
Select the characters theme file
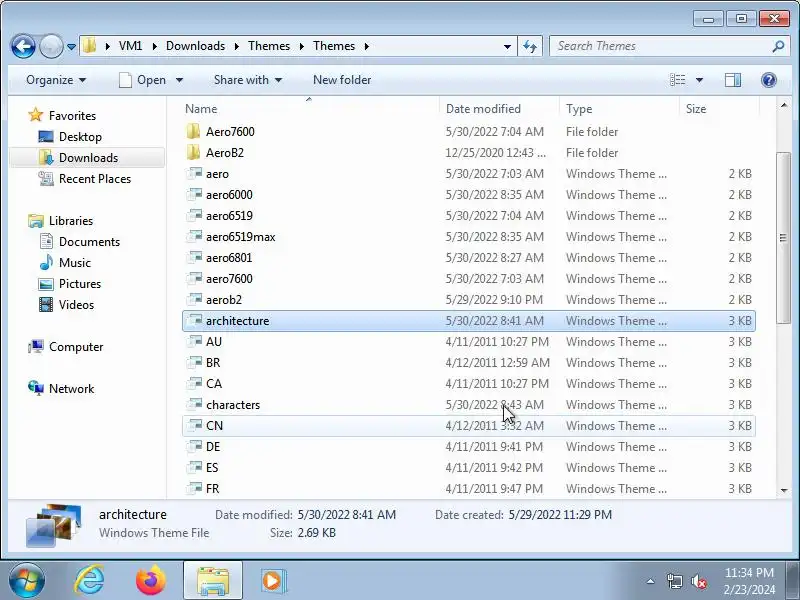(x=233, y=404)
